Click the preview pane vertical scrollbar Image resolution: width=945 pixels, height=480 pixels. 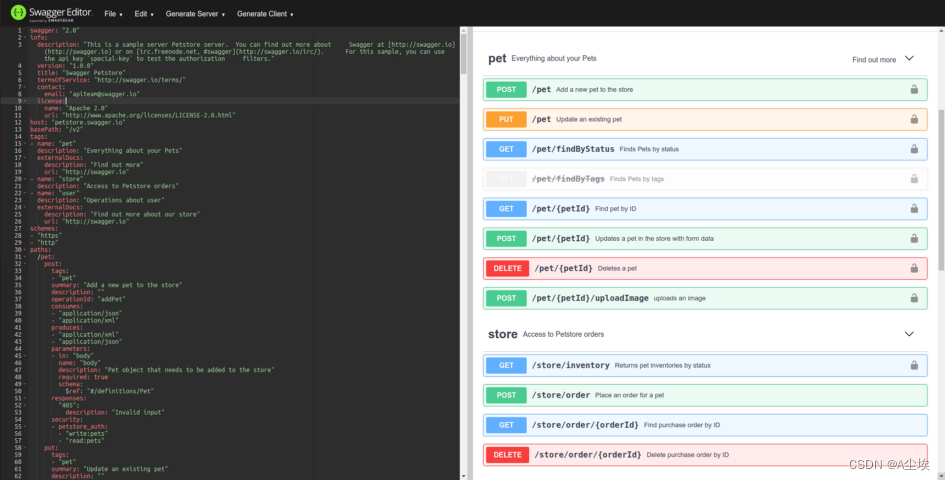941,188
